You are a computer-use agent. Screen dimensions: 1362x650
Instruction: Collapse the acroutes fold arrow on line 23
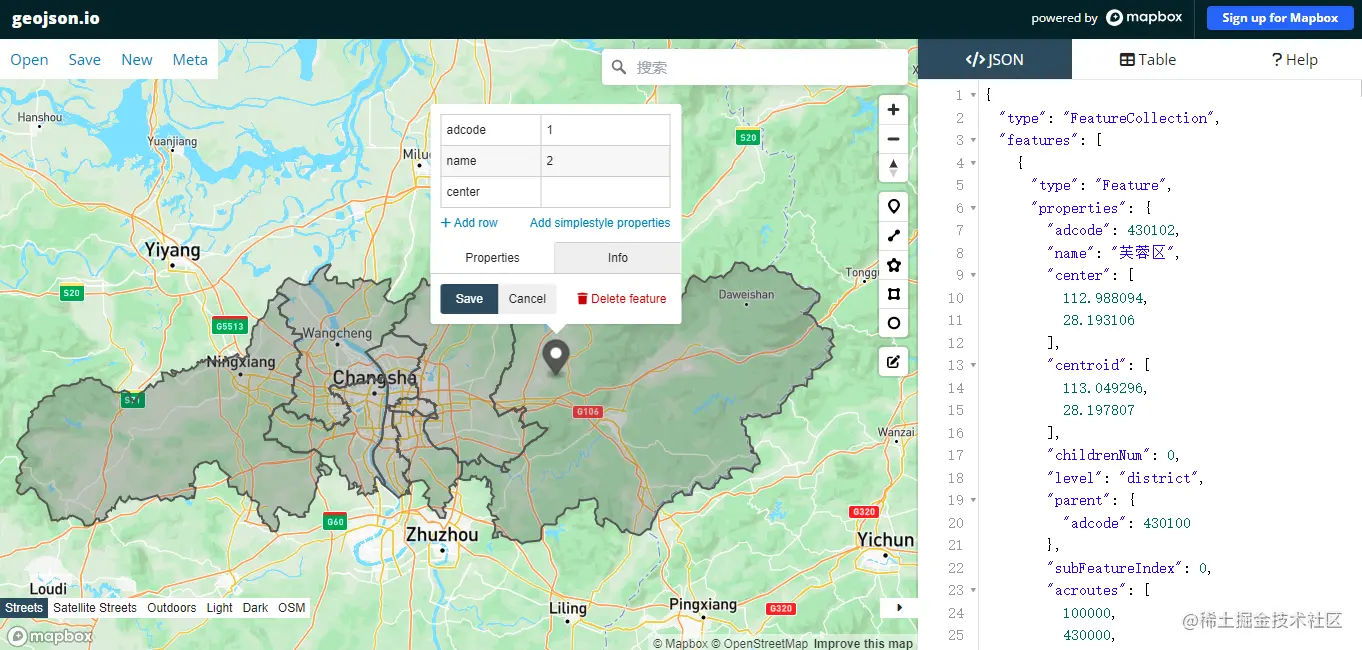tap(973, 591)
